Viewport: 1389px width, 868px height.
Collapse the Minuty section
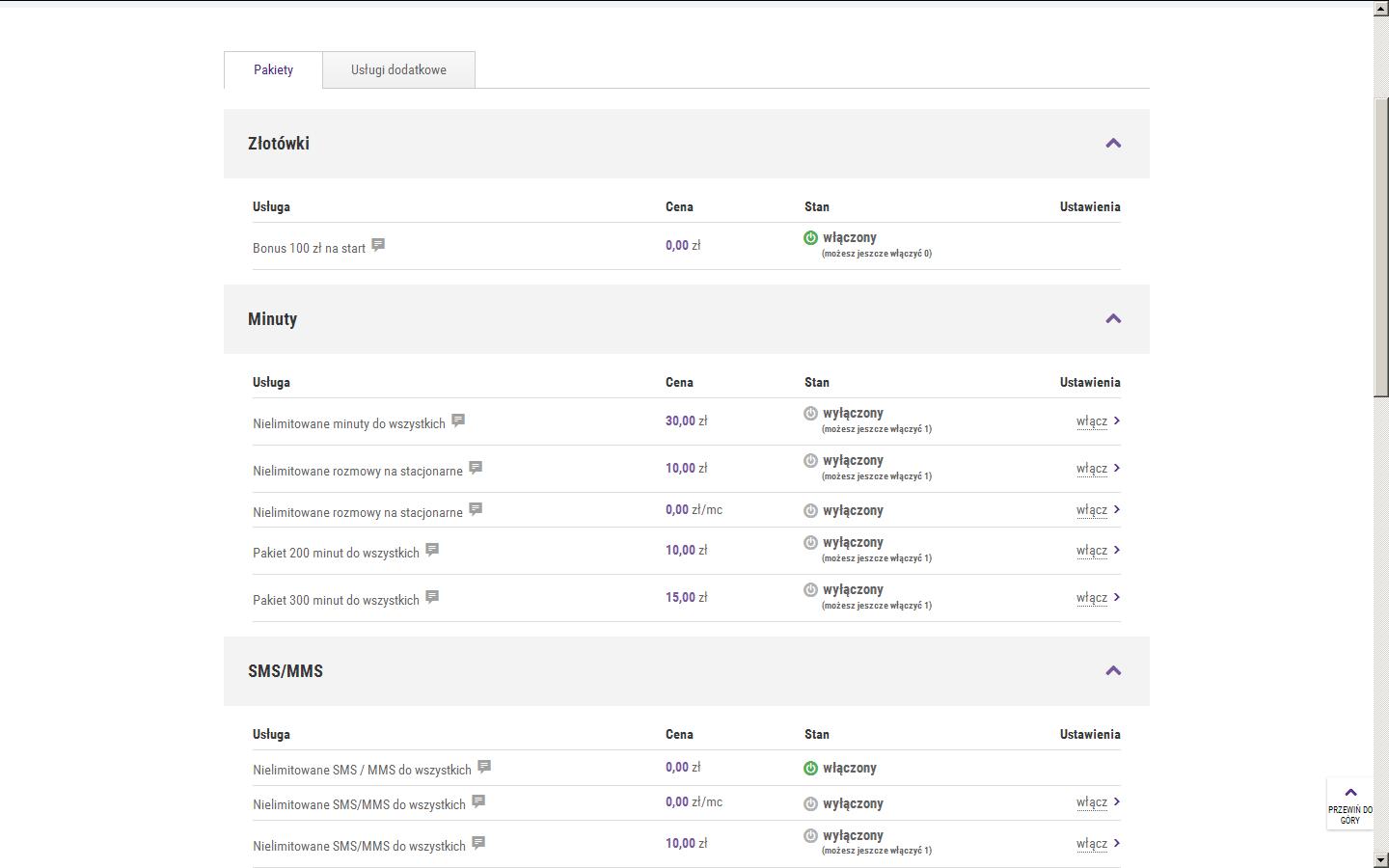coord(1113,318)
